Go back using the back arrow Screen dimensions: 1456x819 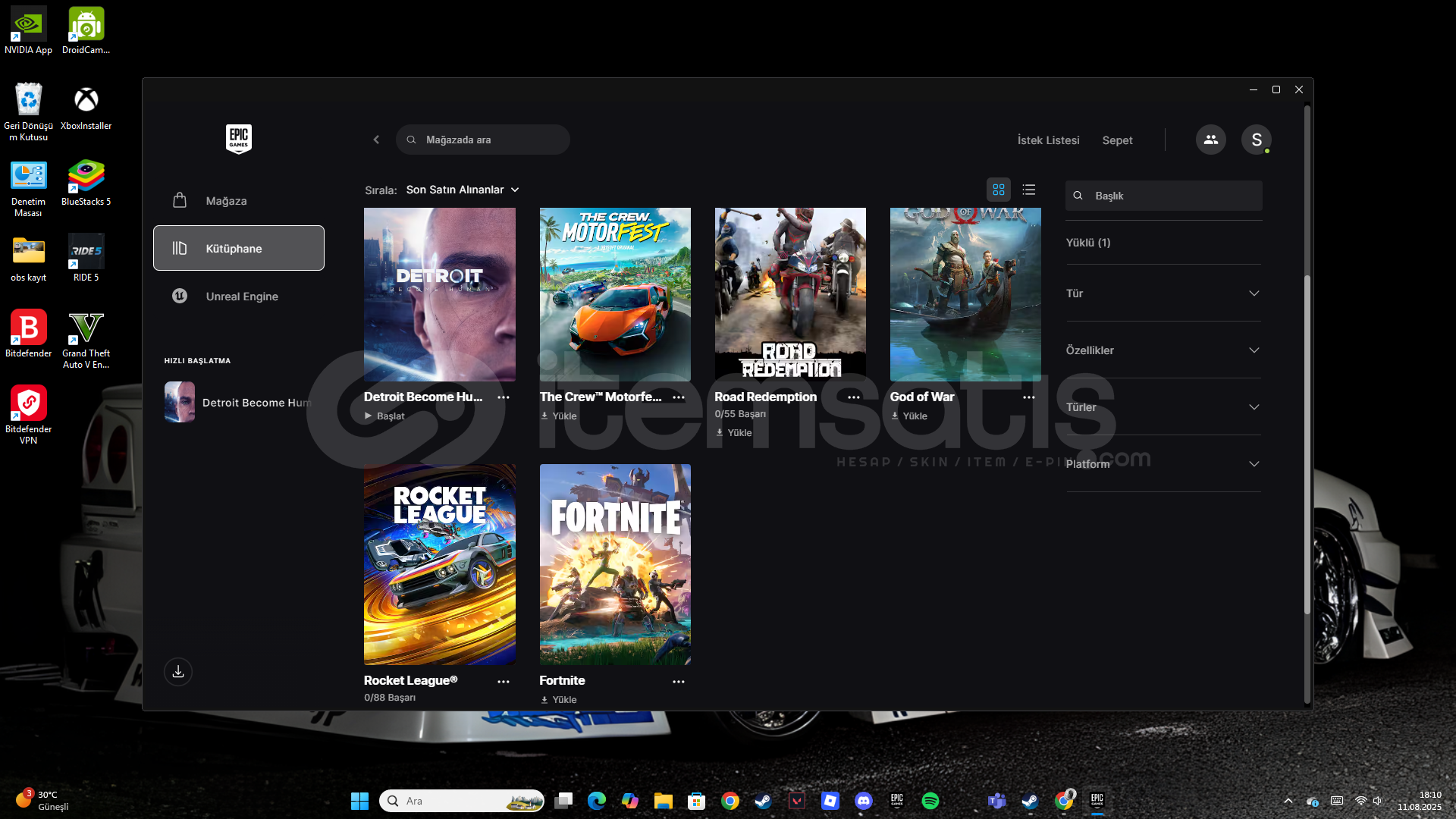tap(376, 140)
